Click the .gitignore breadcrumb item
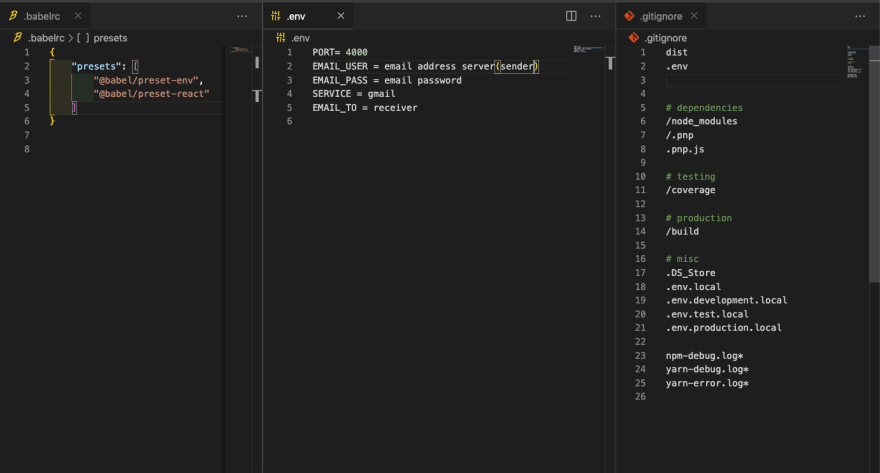The image size is (880, 473). pyautogui.click(x=666, y=38)
